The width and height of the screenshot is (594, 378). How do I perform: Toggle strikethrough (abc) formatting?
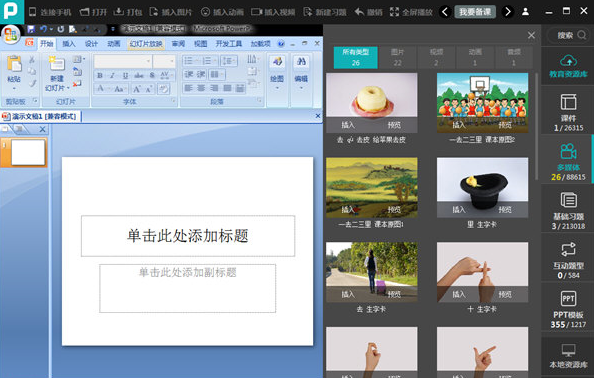pos(139,75)
